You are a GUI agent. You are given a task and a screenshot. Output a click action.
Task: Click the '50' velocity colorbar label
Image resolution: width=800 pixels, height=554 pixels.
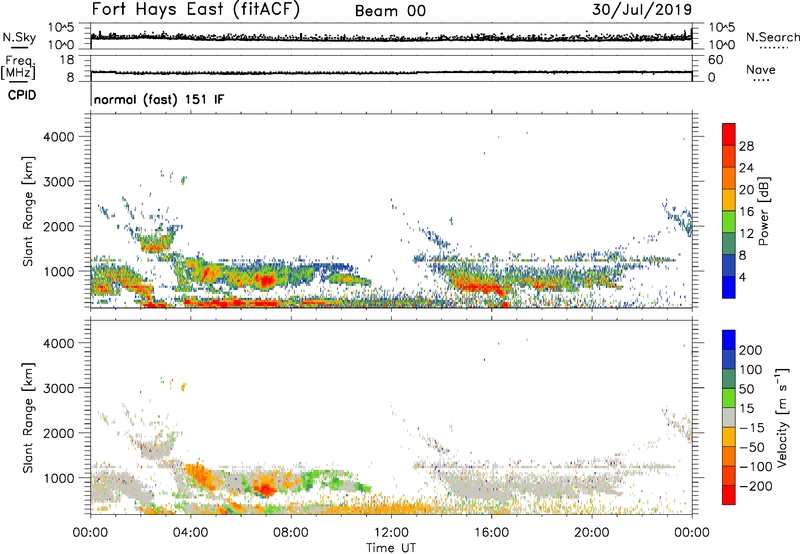click(746, 389)
